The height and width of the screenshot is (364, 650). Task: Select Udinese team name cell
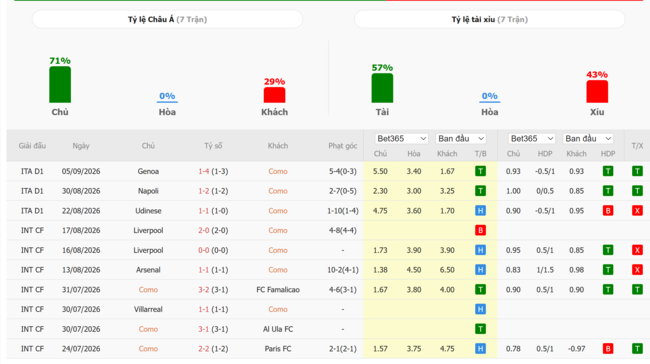coord(148,211)
